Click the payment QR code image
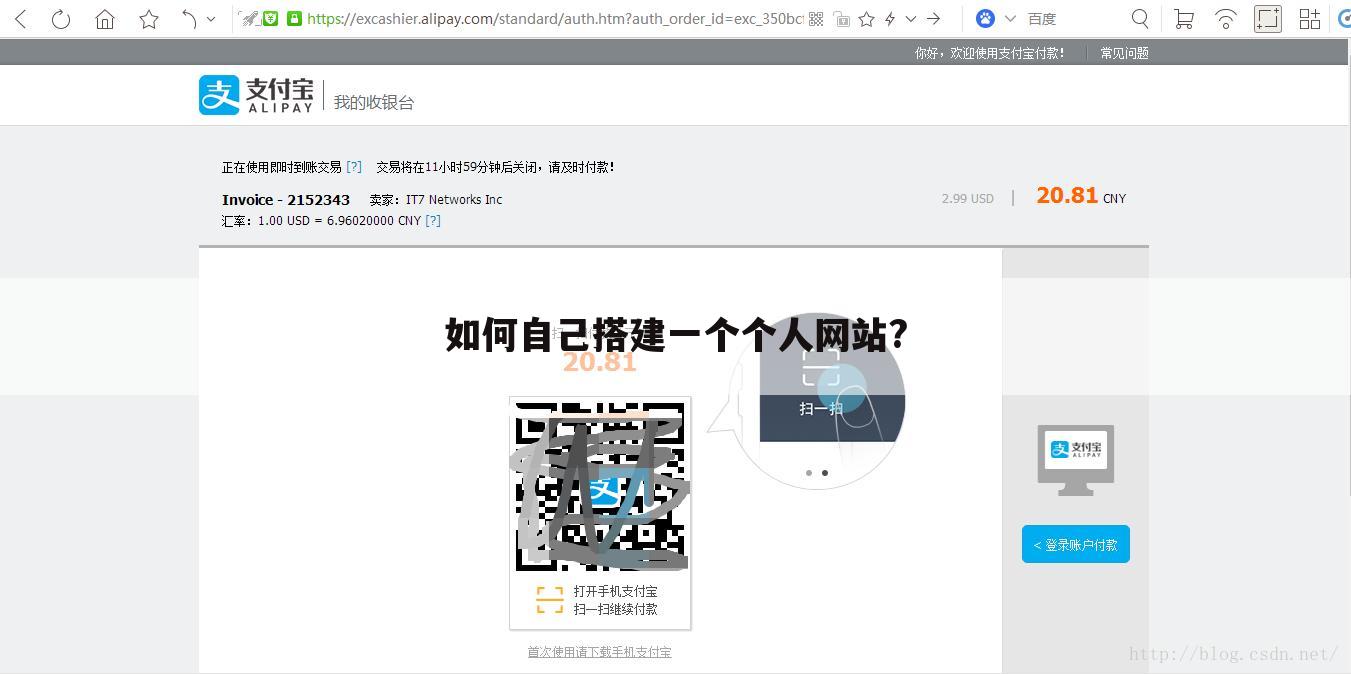This screenshot has width=1351, height=674. coord(600,486)
